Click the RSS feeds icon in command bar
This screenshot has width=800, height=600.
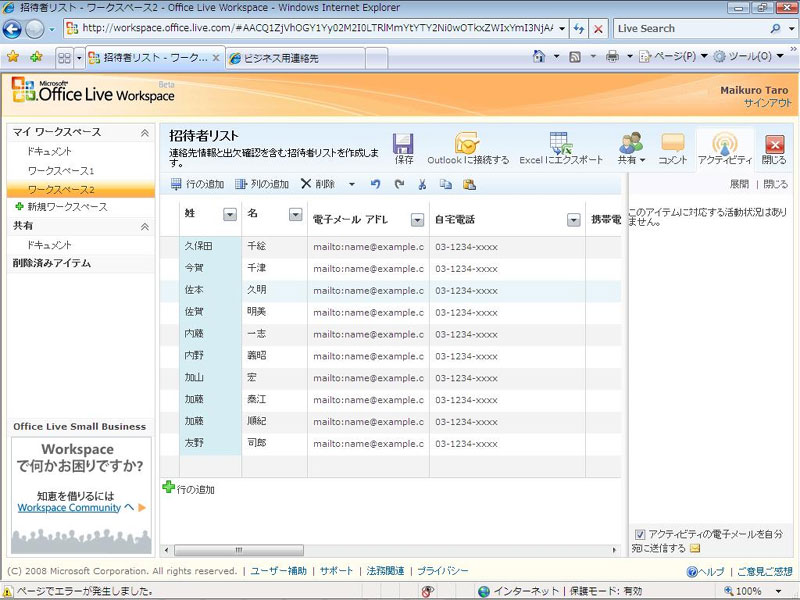click(575, 57)
